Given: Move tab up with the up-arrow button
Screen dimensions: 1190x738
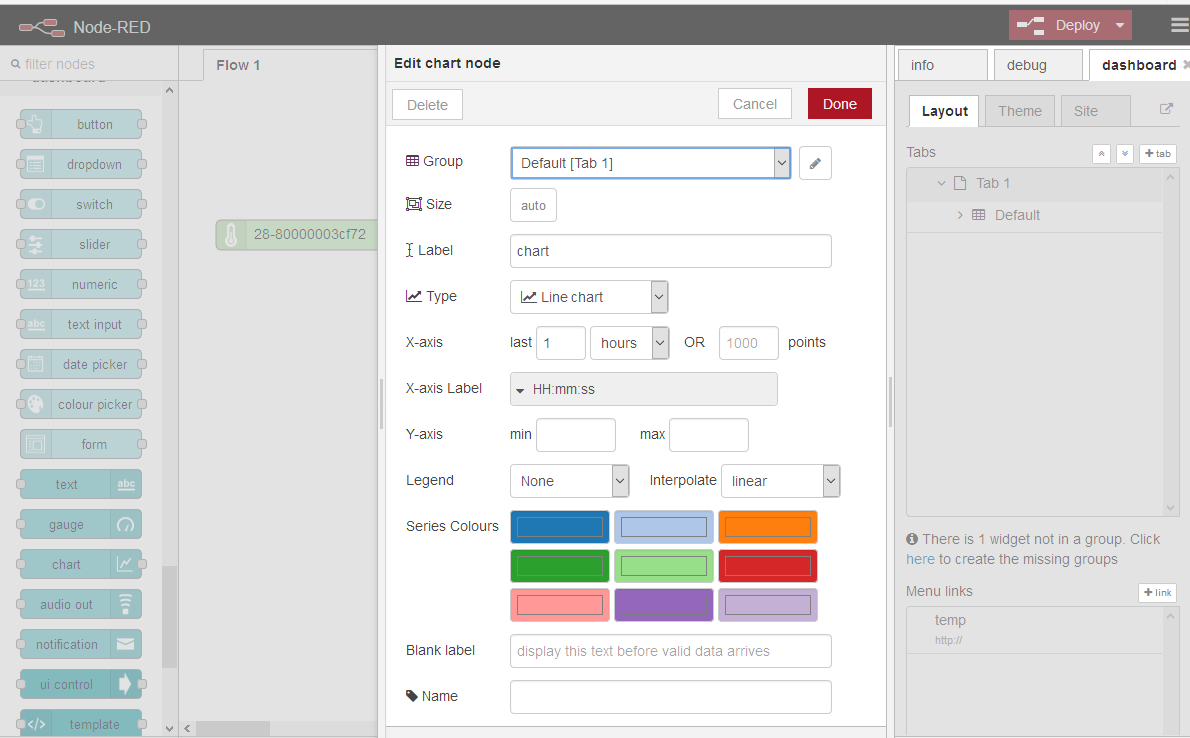Looking at the screenshot, I should tap(1101, 153).
